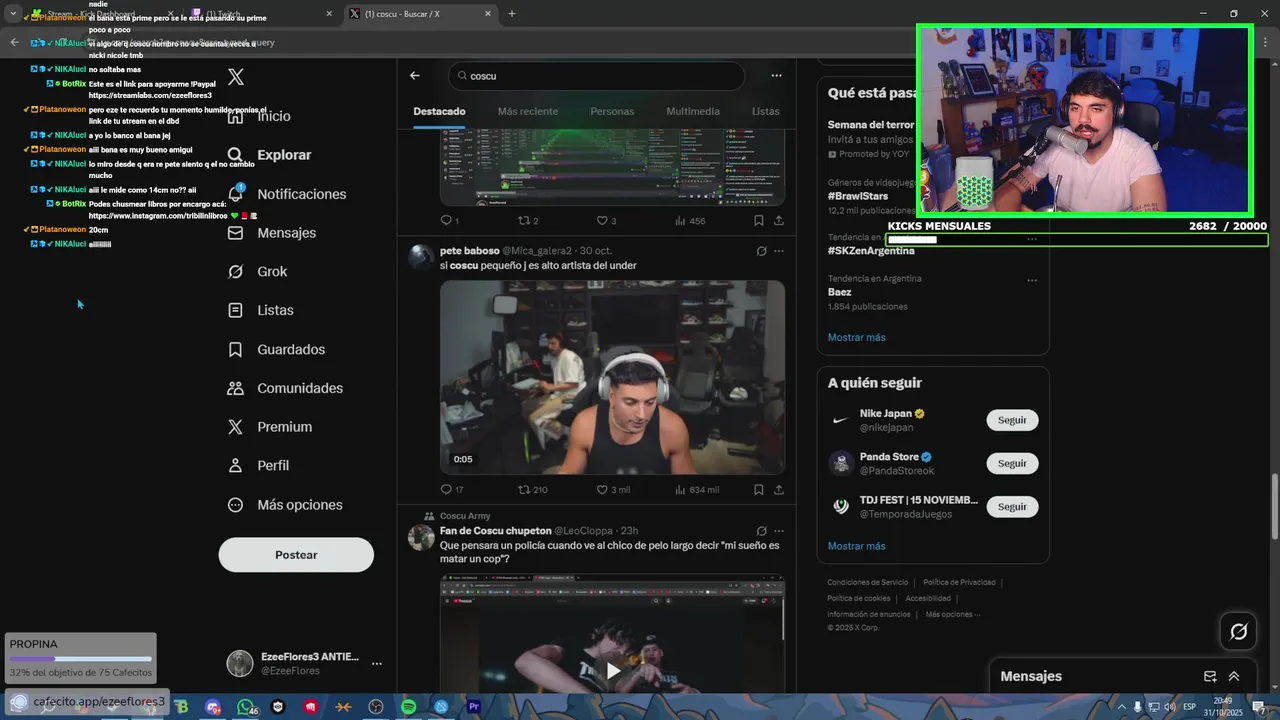
Task: Open Notificaciones in the sidebar
Action: coord(286,194)
